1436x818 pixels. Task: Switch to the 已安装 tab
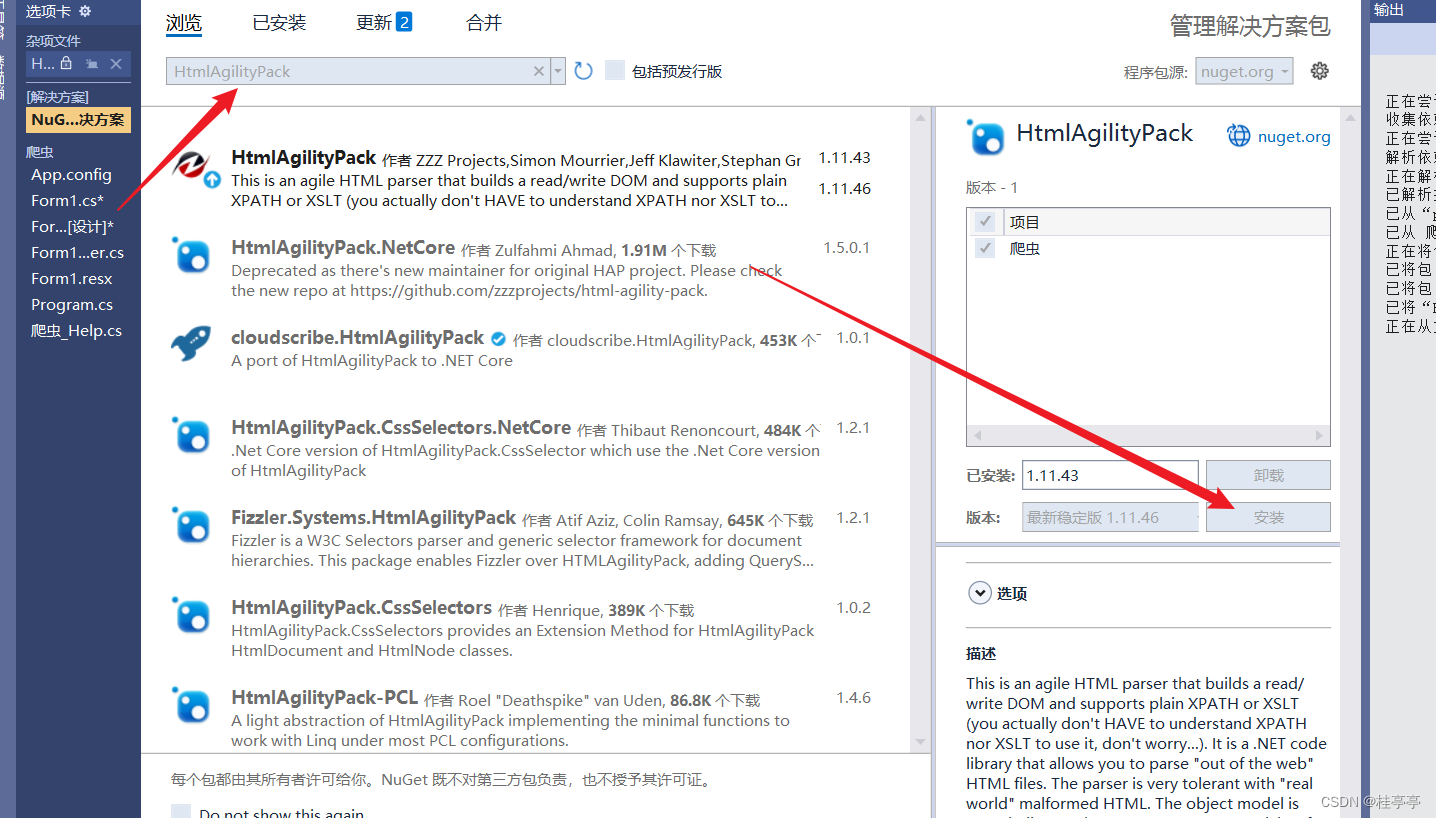point(279,22)
